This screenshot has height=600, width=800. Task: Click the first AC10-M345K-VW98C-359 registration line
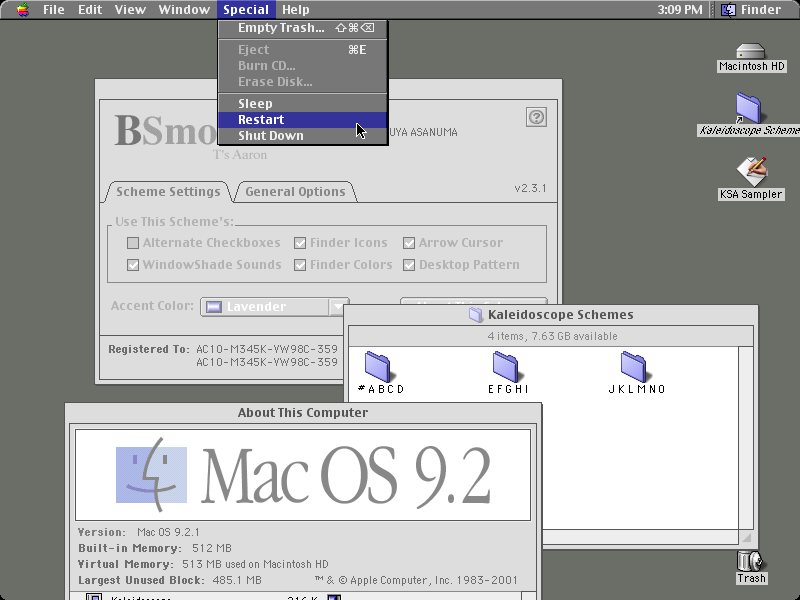267,349
